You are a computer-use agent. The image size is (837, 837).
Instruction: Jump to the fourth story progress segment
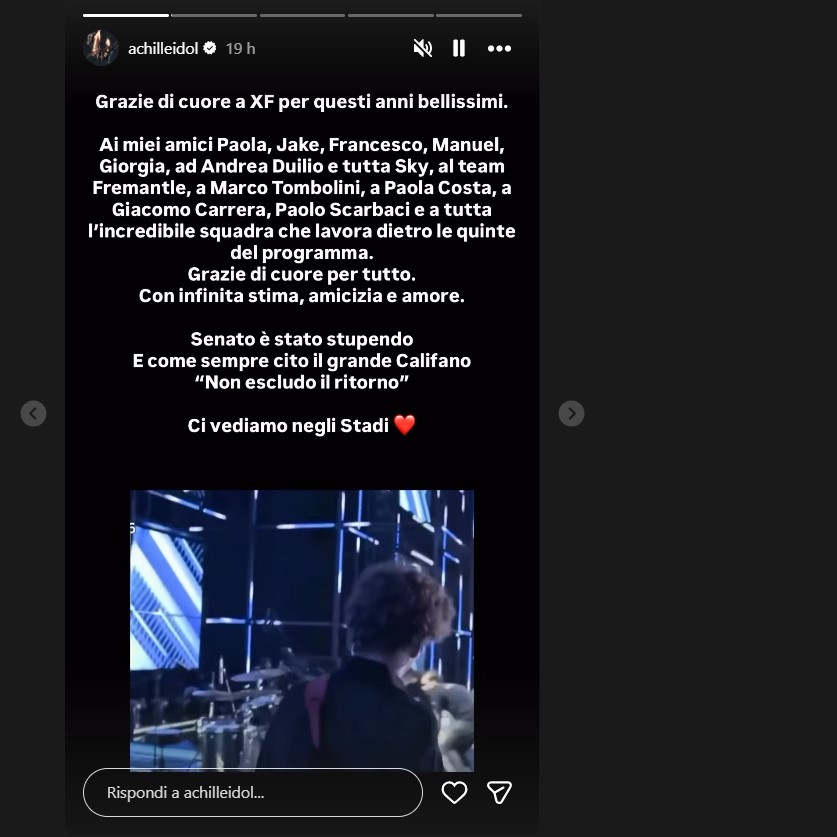(x=391, y=15)
